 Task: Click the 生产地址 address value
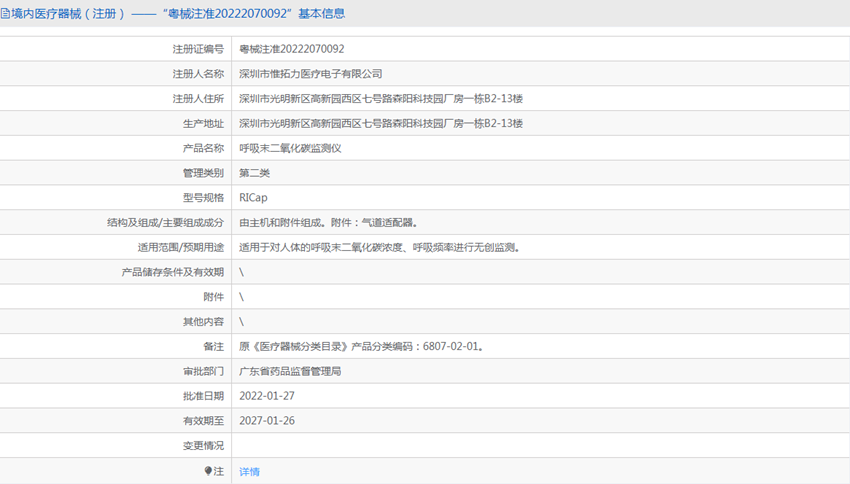click(381, 124)
